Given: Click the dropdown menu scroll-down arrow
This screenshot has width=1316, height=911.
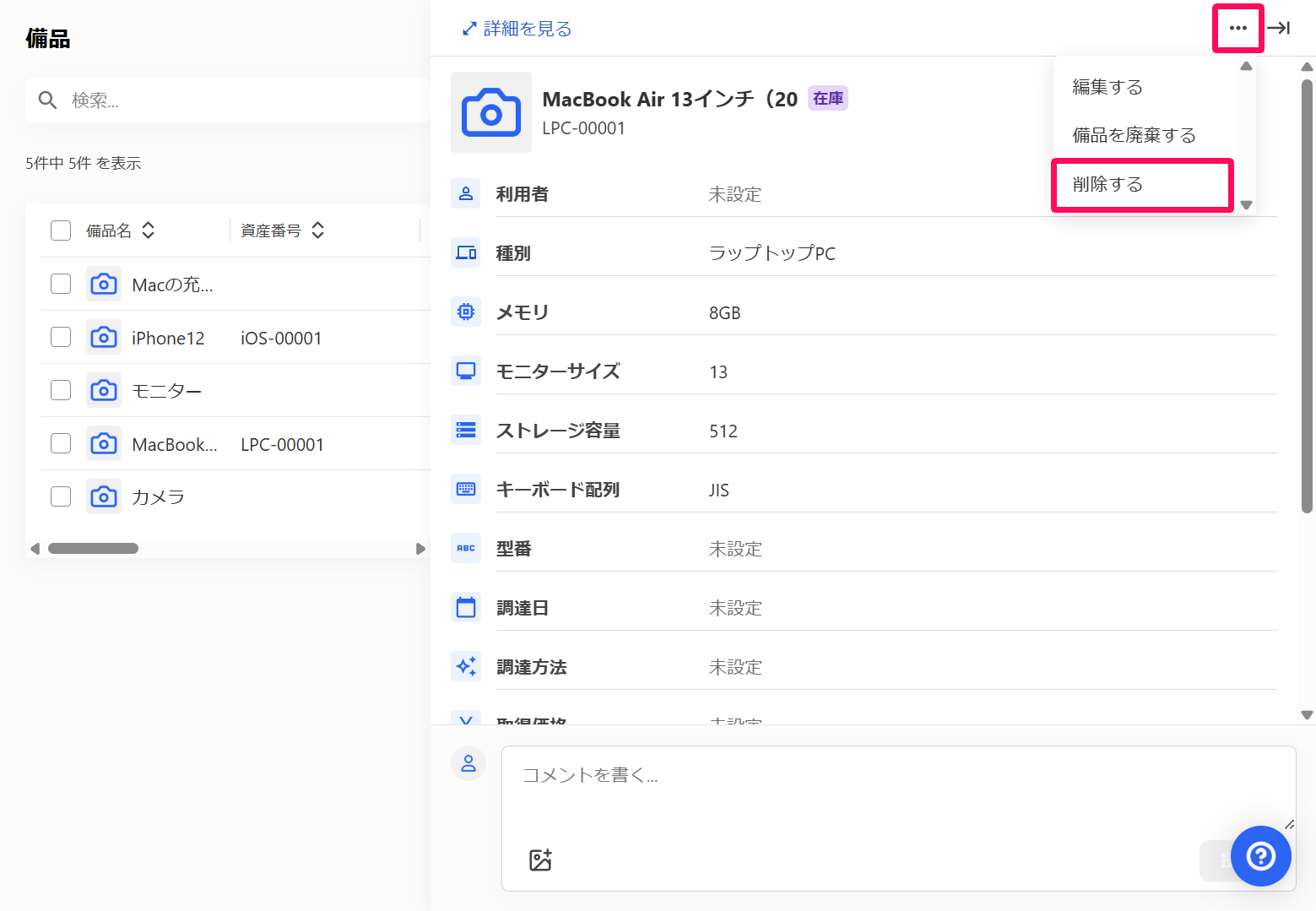Looking at the screenshot, I should (x=1246, y=205).
